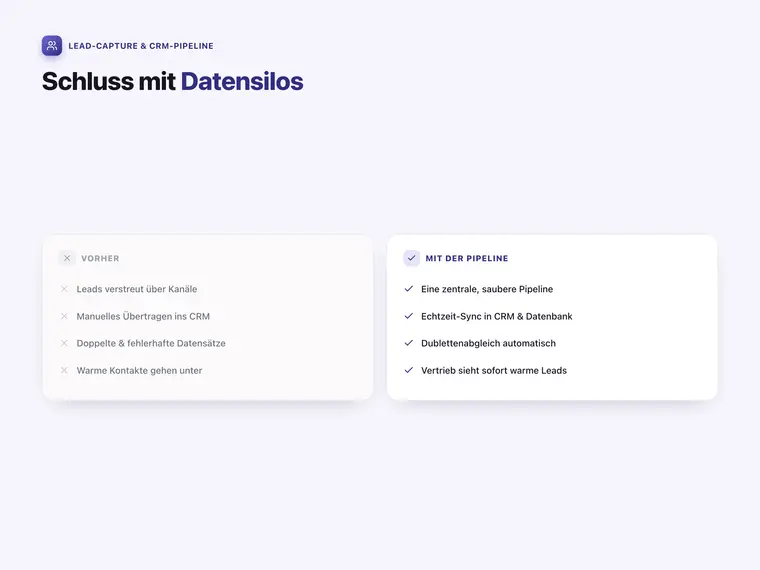The image size is (760, 570).
Task: Click the 'Schluss mit' part of the headline
Action: tap(109, 81)
